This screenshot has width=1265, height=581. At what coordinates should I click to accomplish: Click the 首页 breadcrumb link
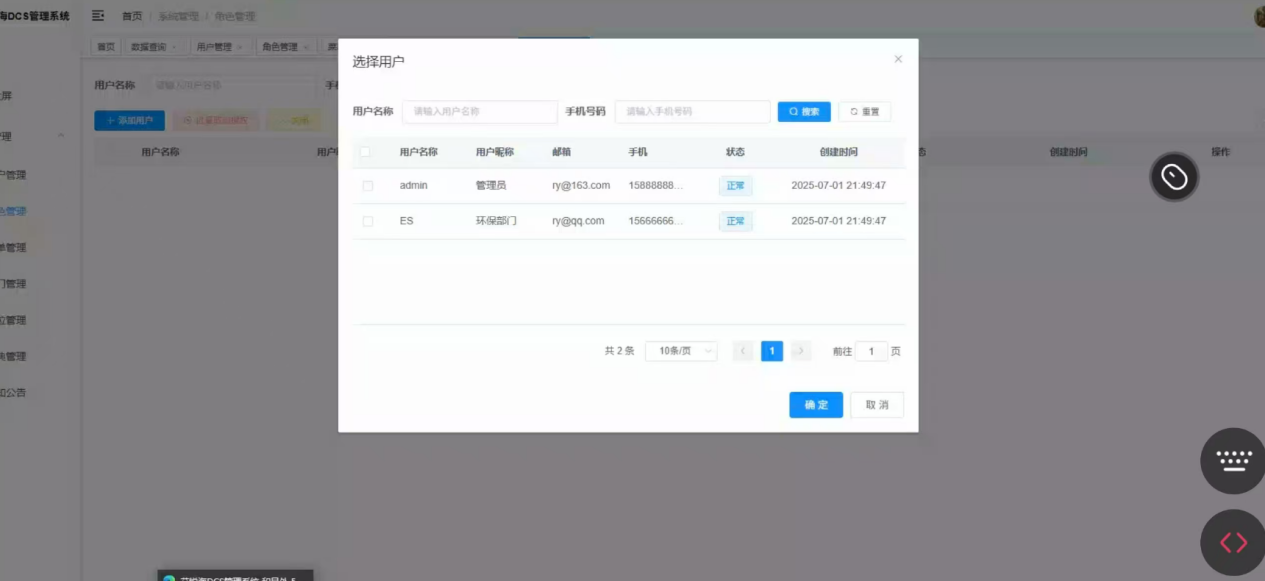pyautogui.click(x=132, y=16)
